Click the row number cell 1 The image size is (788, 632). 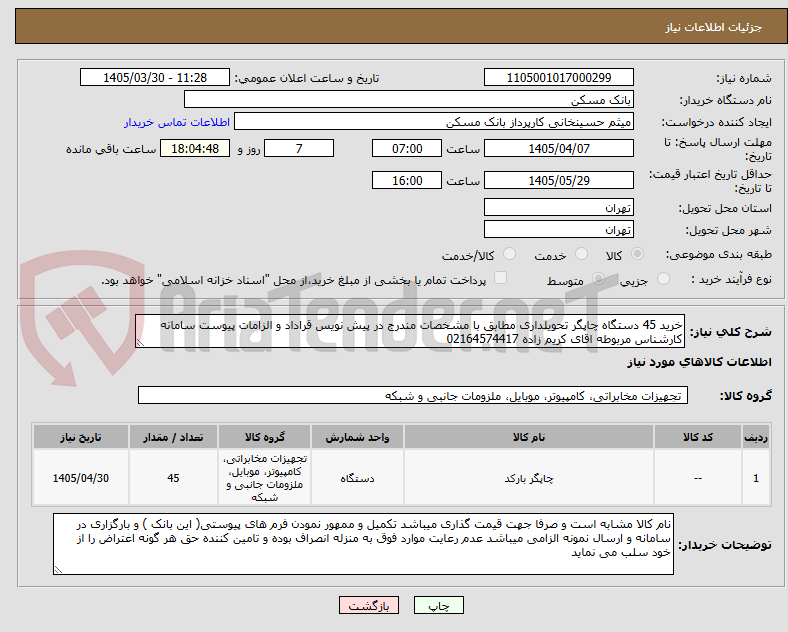tap(756, 478)
